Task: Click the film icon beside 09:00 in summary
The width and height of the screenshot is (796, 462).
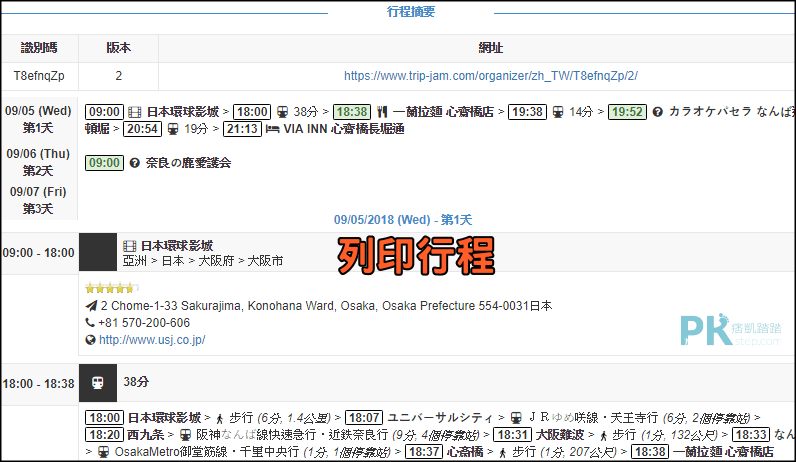Action: tap(135, 112)
